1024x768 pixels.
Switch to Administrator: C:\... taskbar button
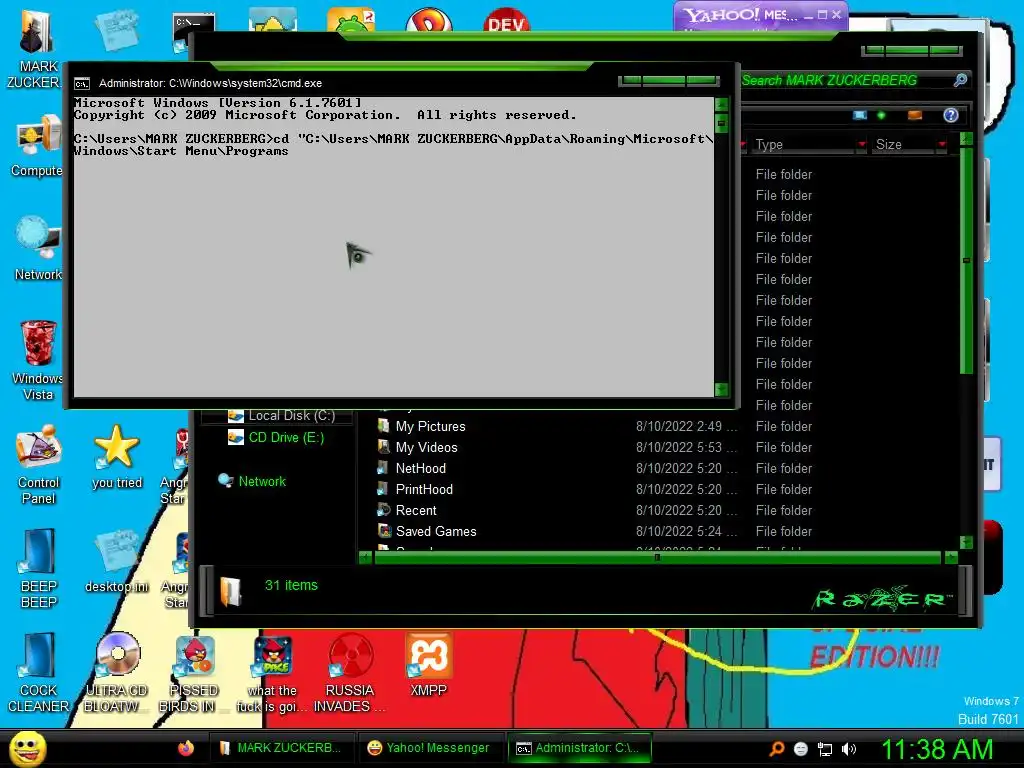[x=579, y=748]
